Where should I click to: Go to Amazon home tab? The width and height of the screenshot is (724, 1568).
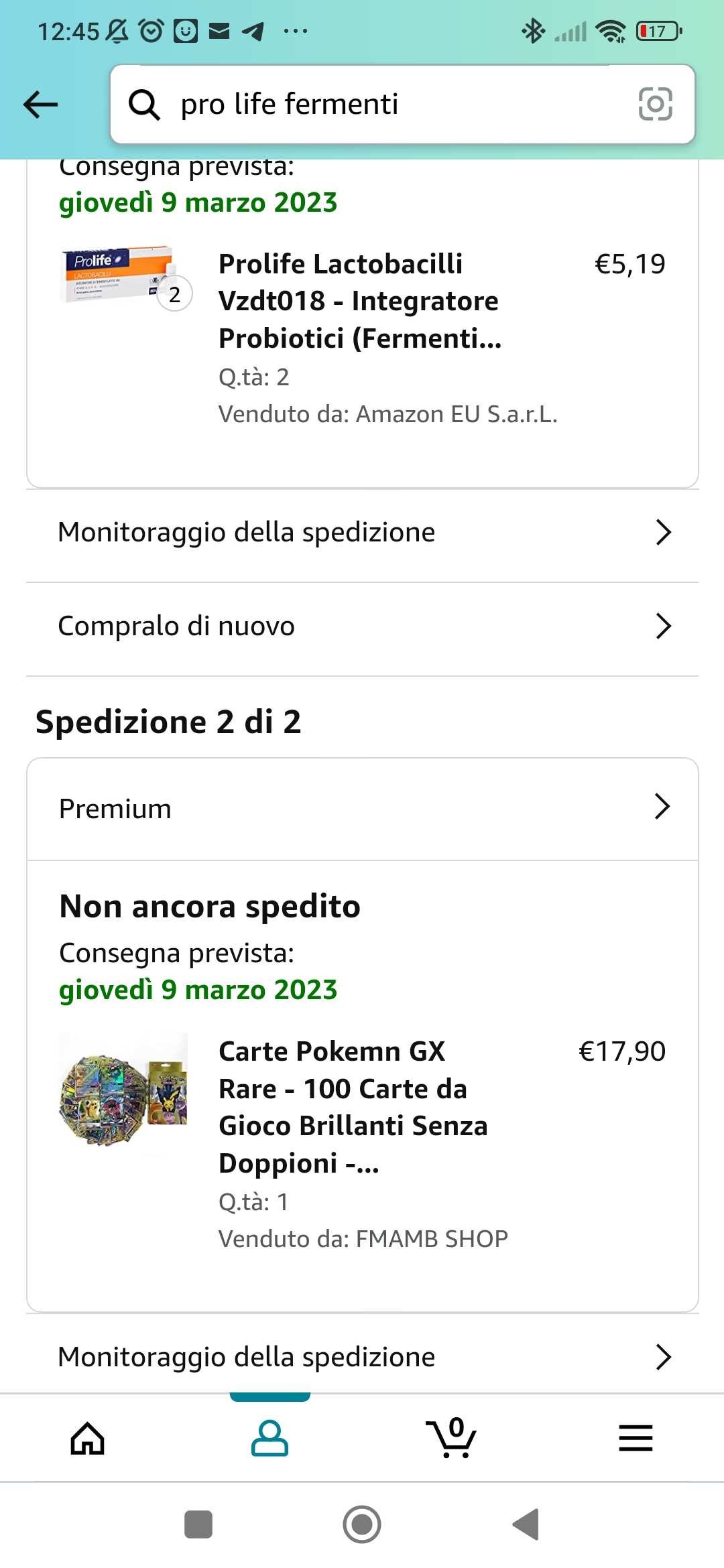click(x=88, y=1438)
